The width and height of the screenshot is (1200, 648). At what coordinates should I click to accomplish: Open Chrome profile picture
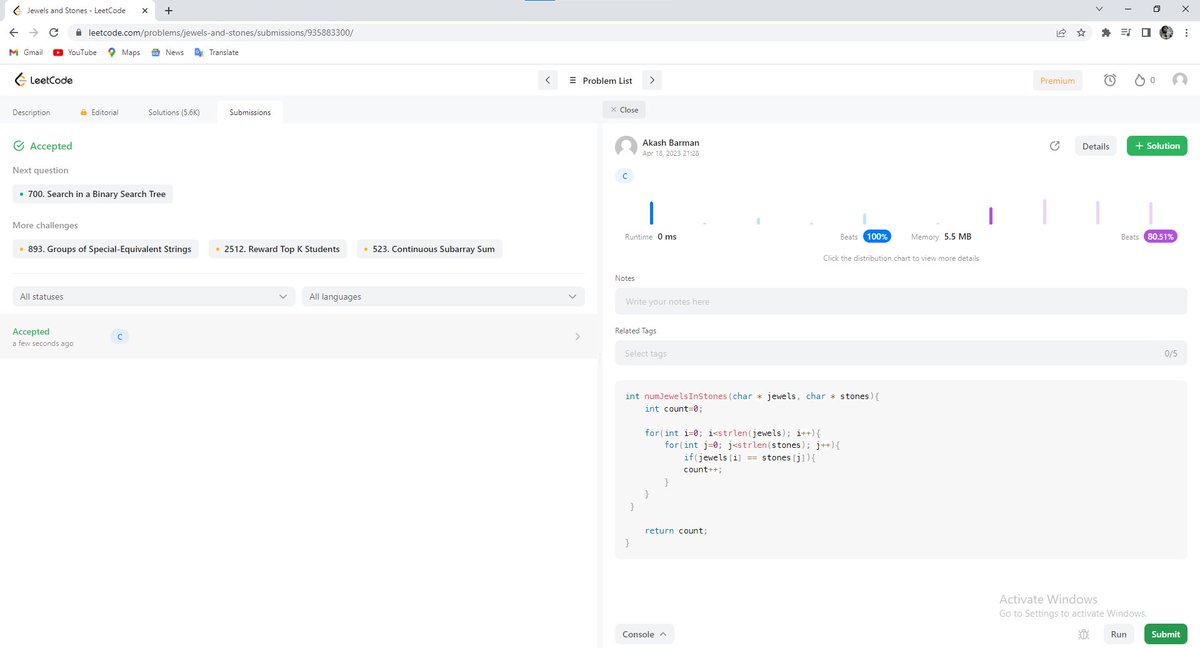pyautogui.click(x=1166, y=32)
